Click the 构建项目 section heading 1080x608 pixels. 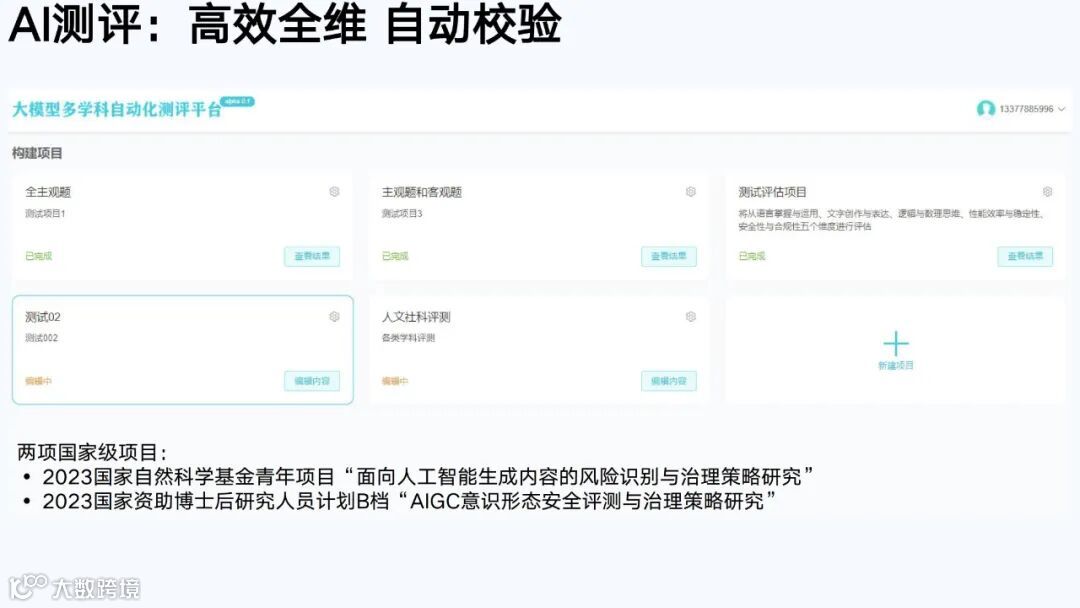[37, 153]
